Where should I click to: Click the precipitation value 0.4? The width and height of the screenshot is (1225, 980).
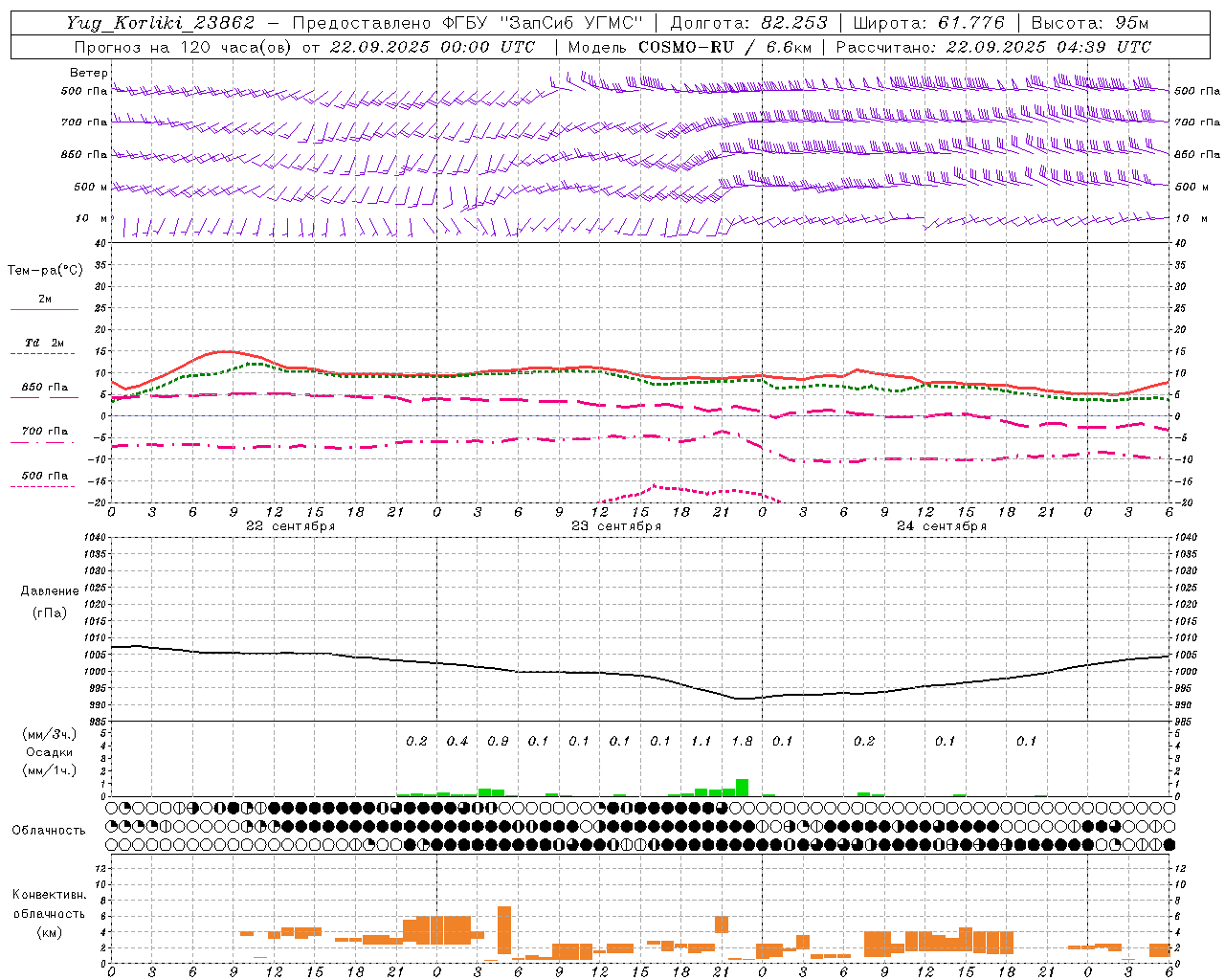pyautogui.click(x=457, y=742)
